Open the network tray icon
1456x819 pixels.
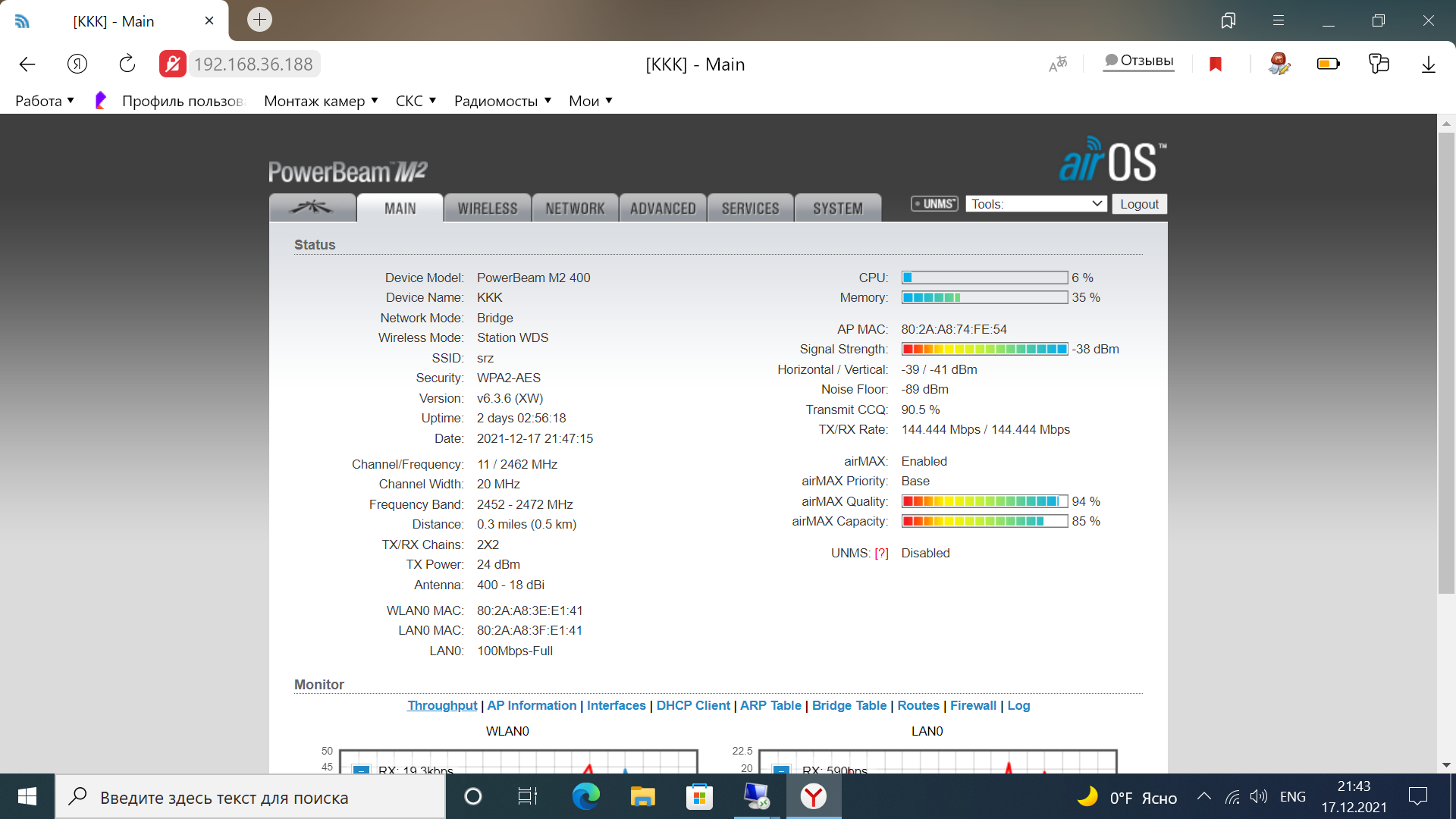tap(1233, 796)
